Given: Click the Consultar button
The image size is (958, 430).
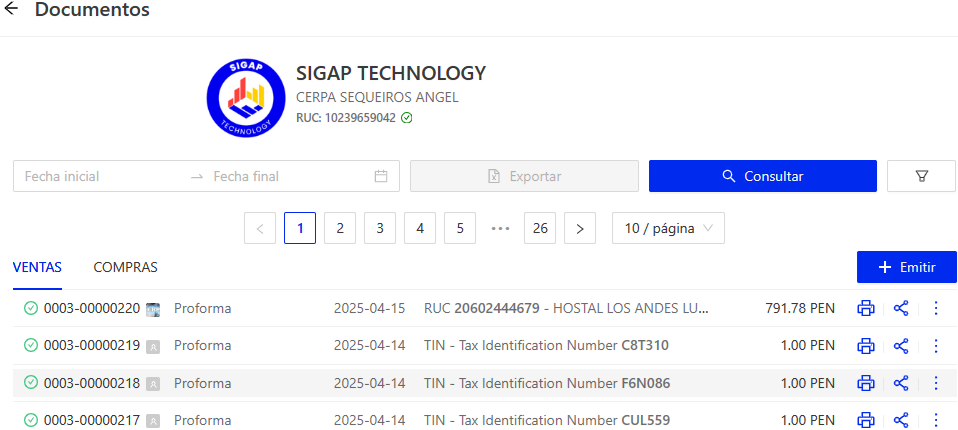Looking at the screenshot, I should point(762,176).
